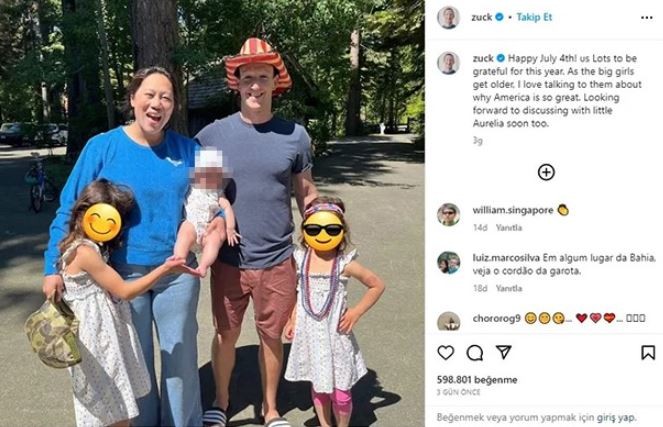Screen dimensions: 663x427
Task: Open comments via speech bubble icon
Action: click(475, 353)
